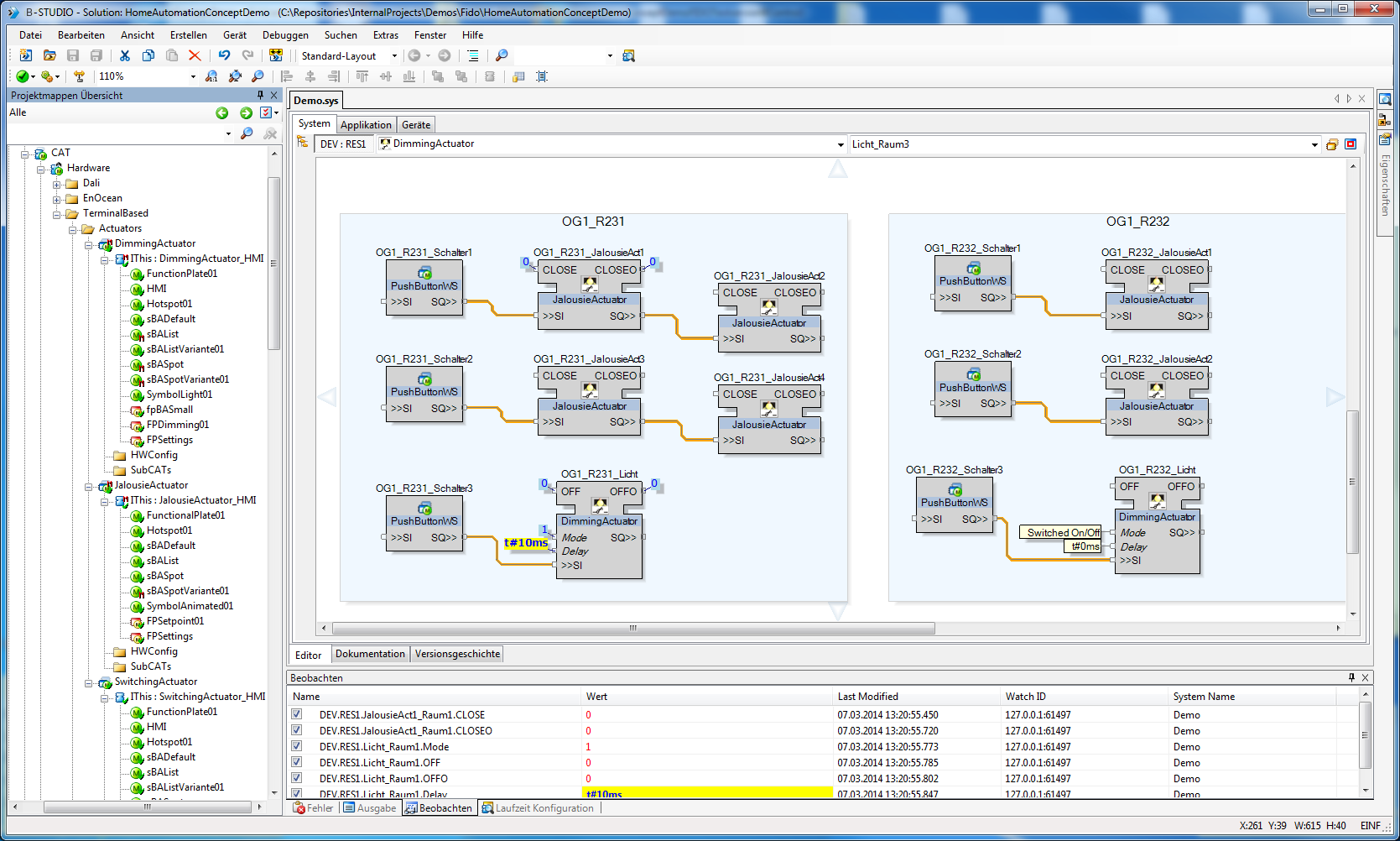Image resolution: width=1400 pixels, height=841 pixels.
Task: Click the diagram's horizontal scrollbar thumb
Action: click(632, 628)
